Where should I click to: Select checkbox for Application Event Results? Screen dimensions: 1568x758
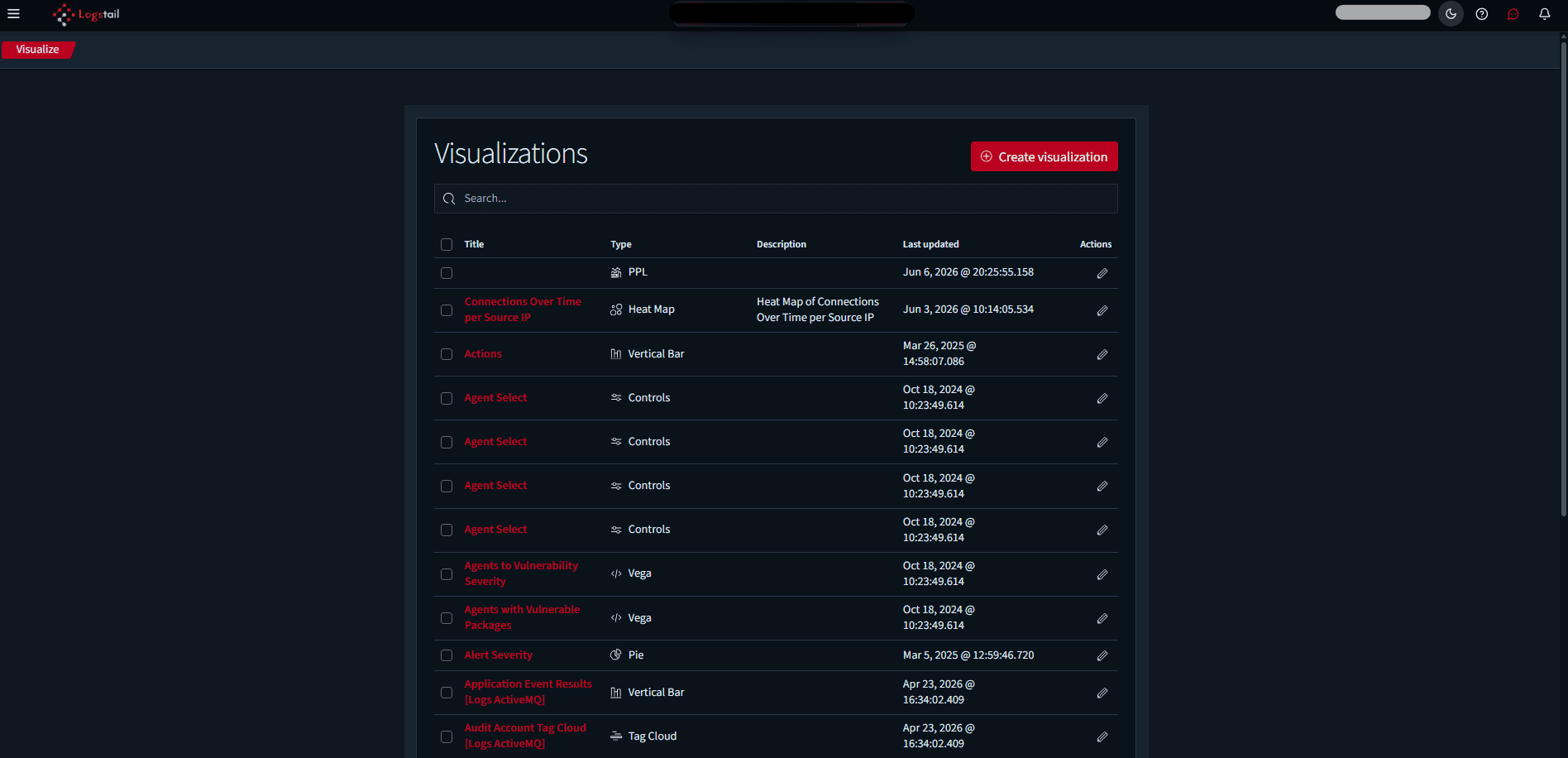447,693
